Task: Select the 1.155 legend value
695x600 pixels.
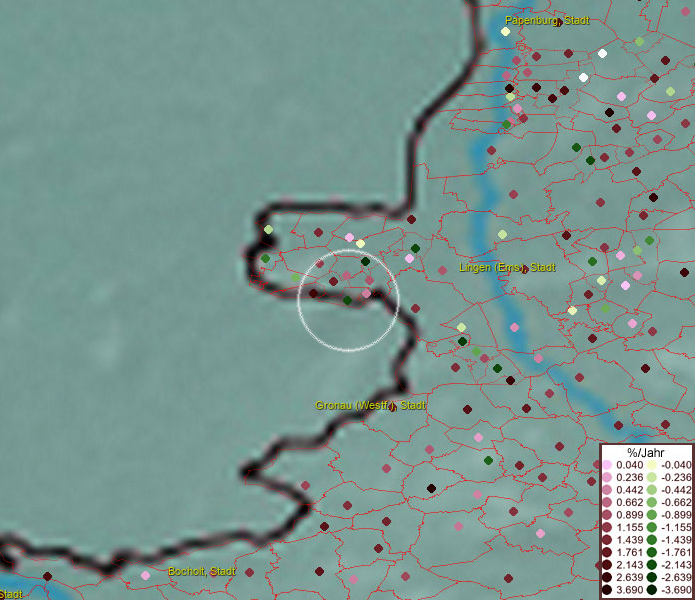Action: (x=629, y=527)
